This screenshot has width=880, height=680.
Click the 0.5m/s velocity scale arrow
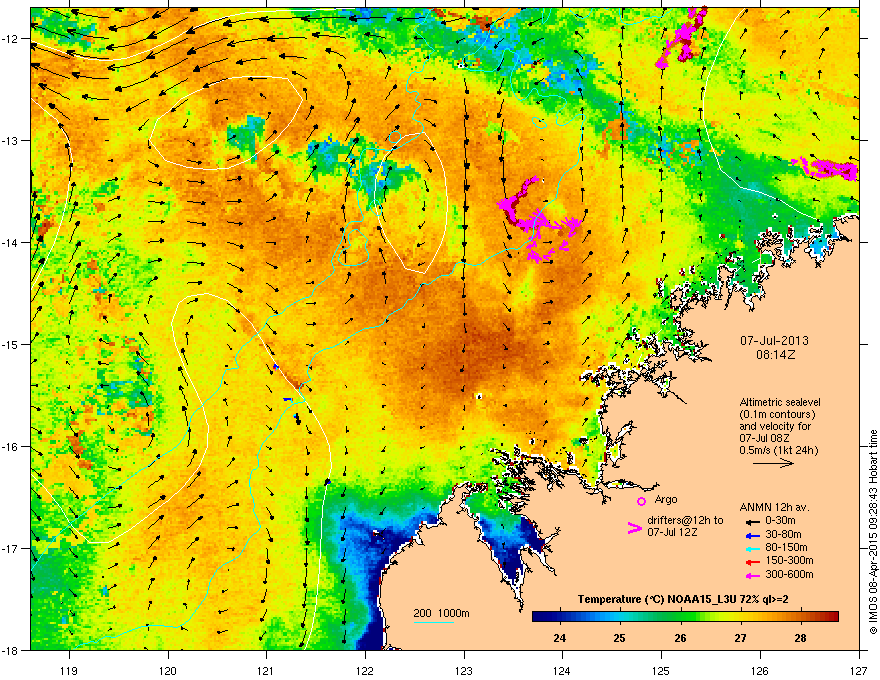773,463
